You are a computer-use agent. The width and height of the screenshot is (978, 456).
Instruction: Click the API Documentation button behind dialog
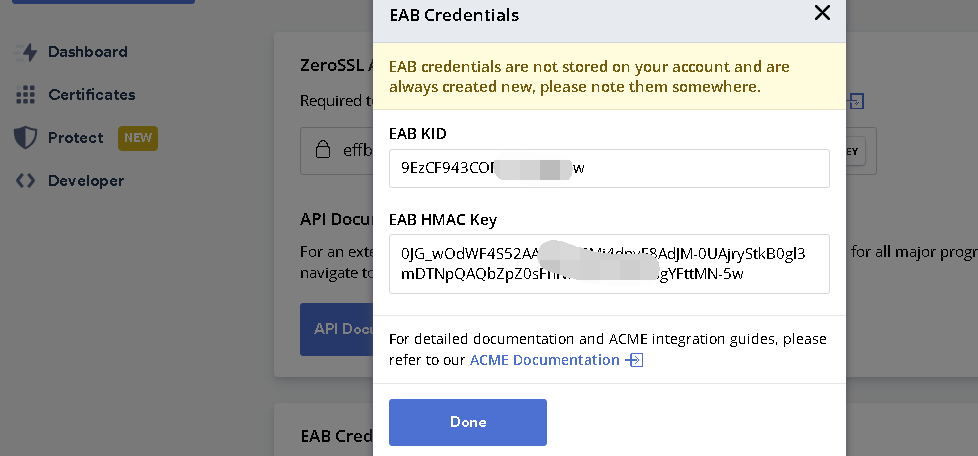(x=336, y=329)
